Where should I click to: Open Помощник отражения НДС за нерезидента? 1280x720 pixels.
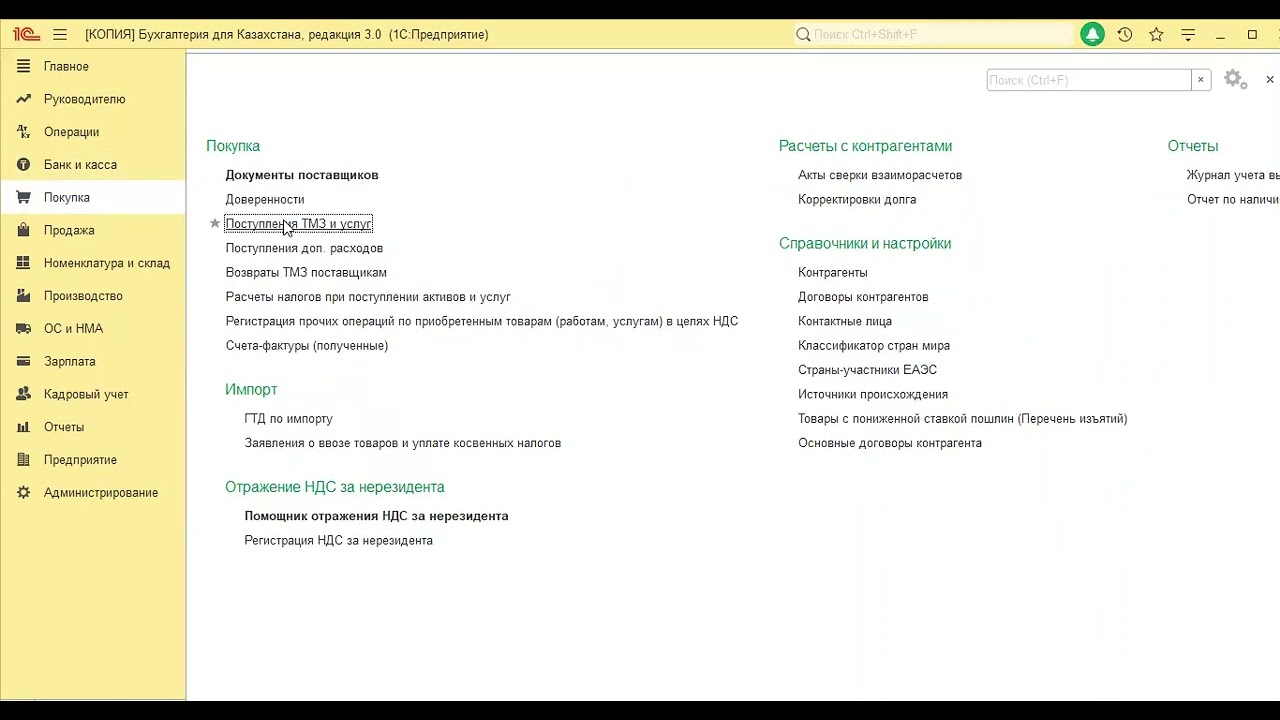click(x=377, y=516)
